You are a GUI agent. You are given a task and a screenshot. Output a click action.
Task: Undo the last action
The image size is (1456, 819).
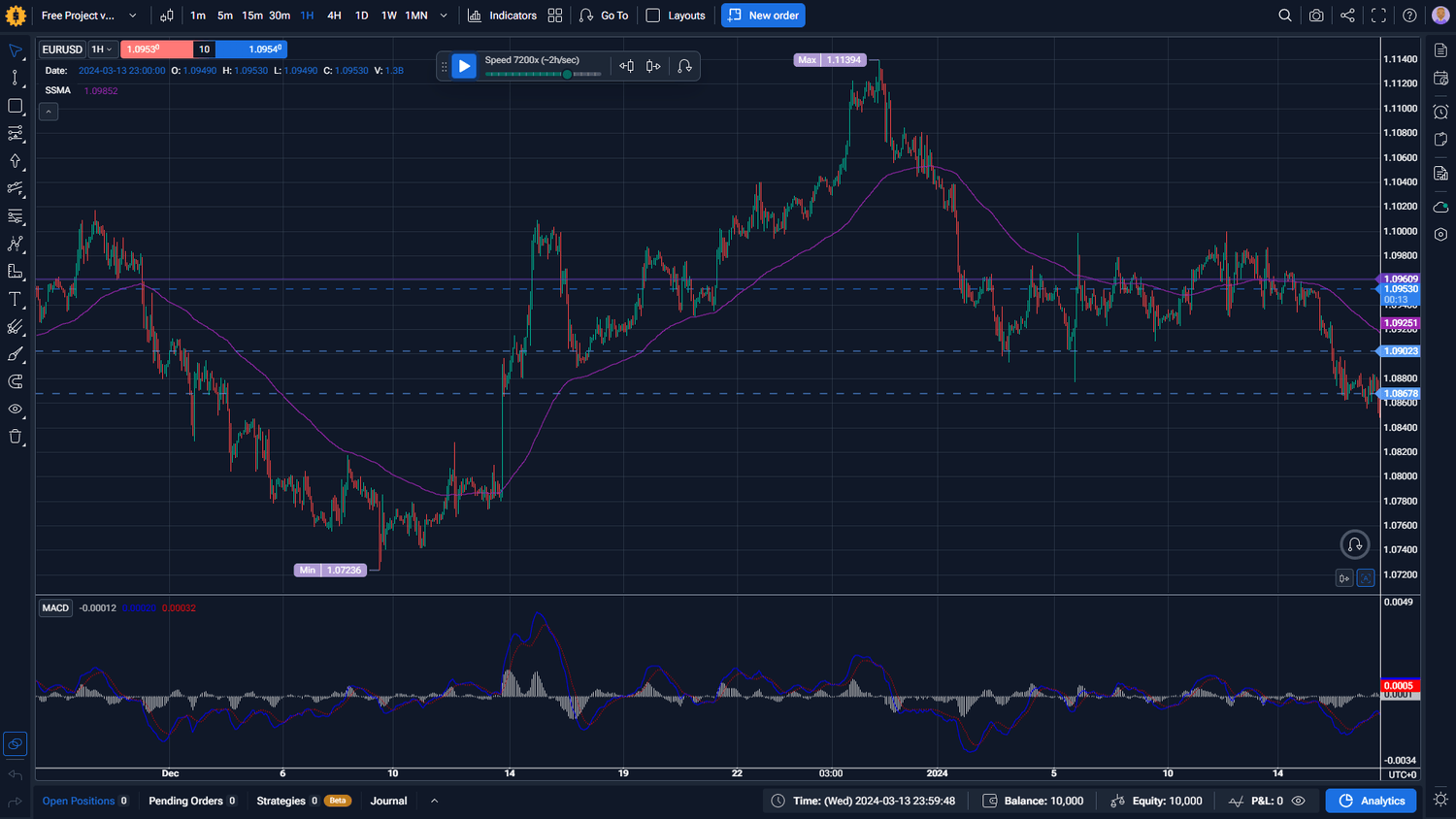click(16, 775)
